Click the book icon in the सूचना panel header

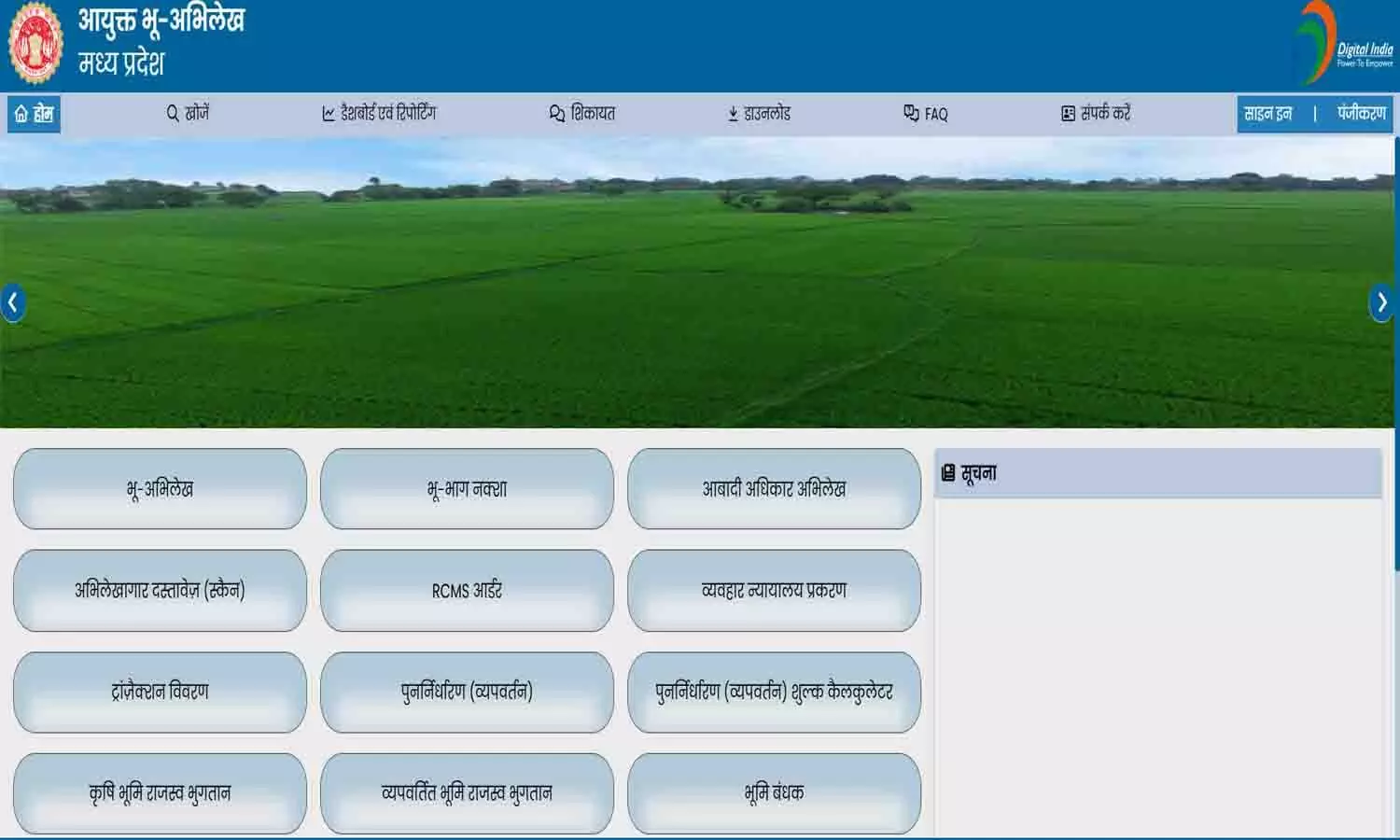pos(948,472)
